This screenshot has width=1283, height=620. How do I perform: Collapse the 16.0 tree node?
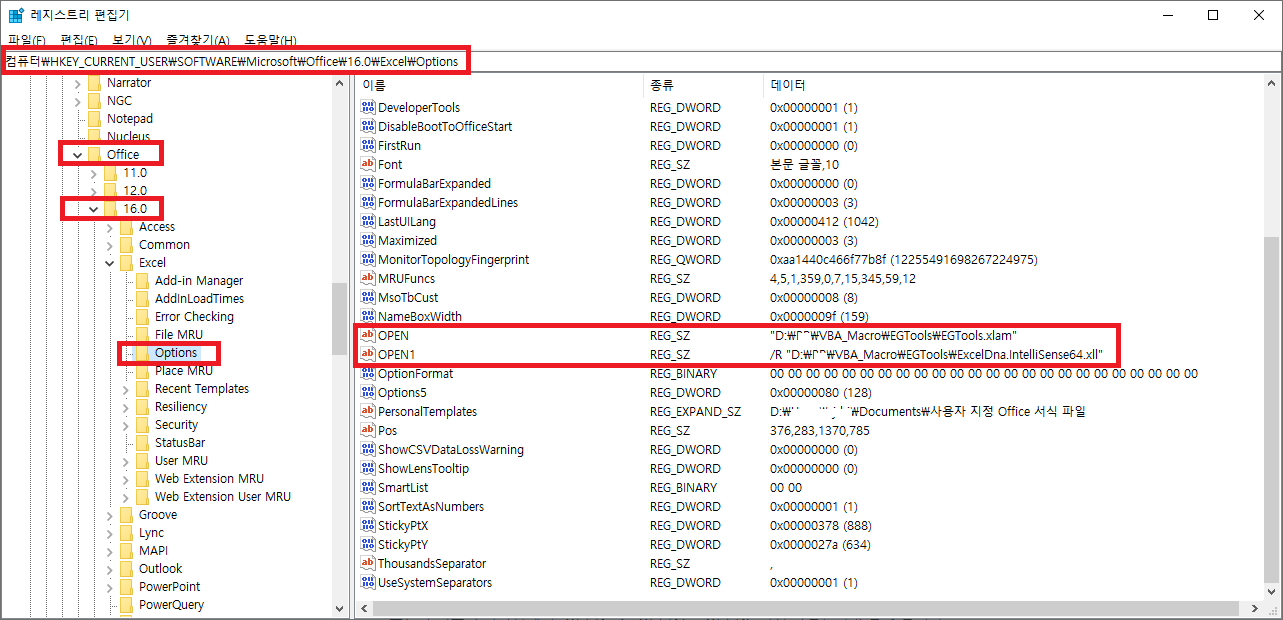[x=94, y=209]
